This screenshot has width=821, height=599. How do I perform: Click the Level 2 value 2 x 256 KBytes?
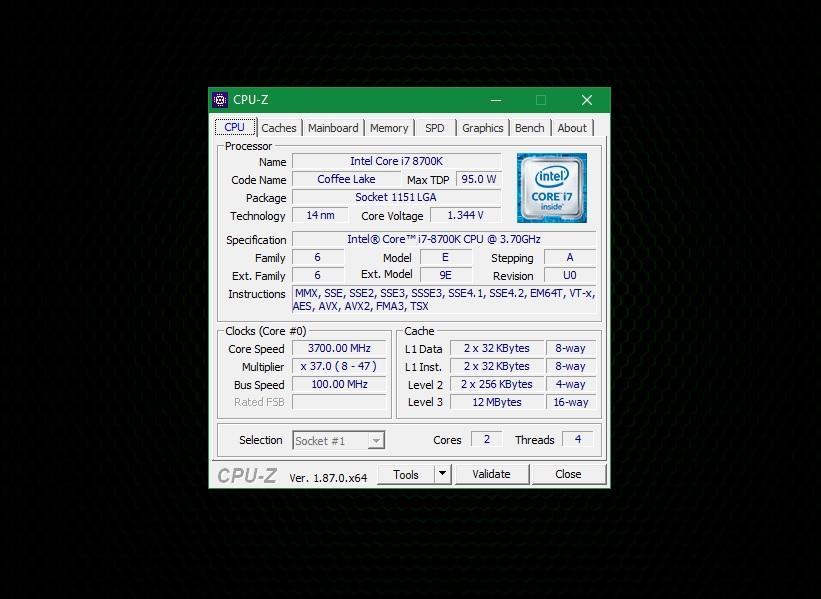496,384
